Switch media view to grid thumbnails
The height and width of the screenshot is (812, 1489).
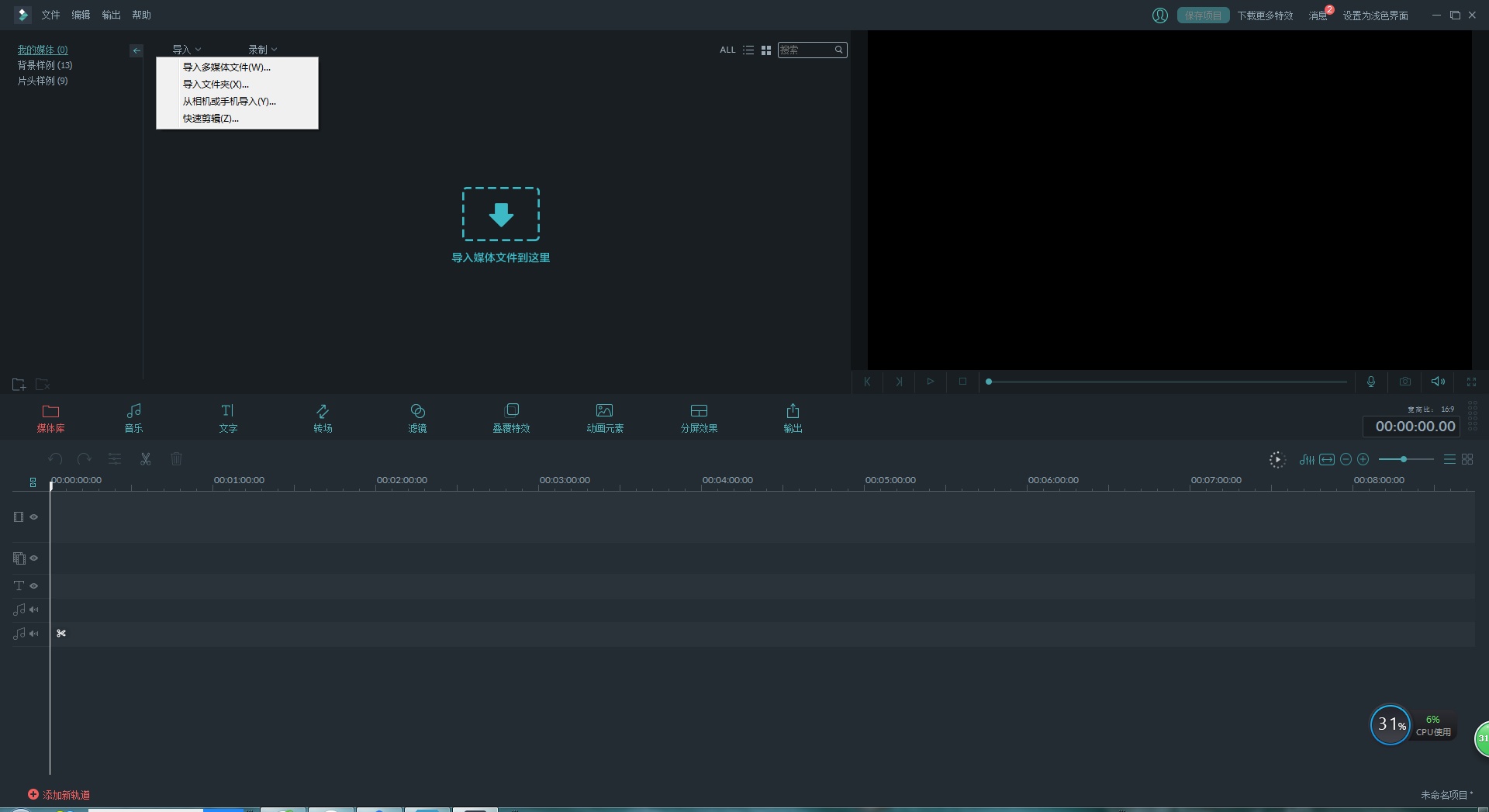point(766,50)
